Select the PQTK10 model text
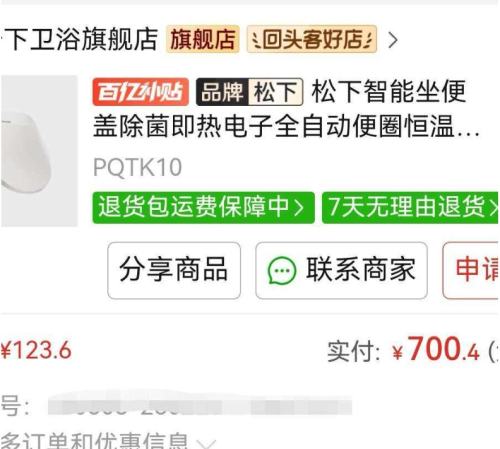Viewport: 500px width, 449px height. point(137,167)
